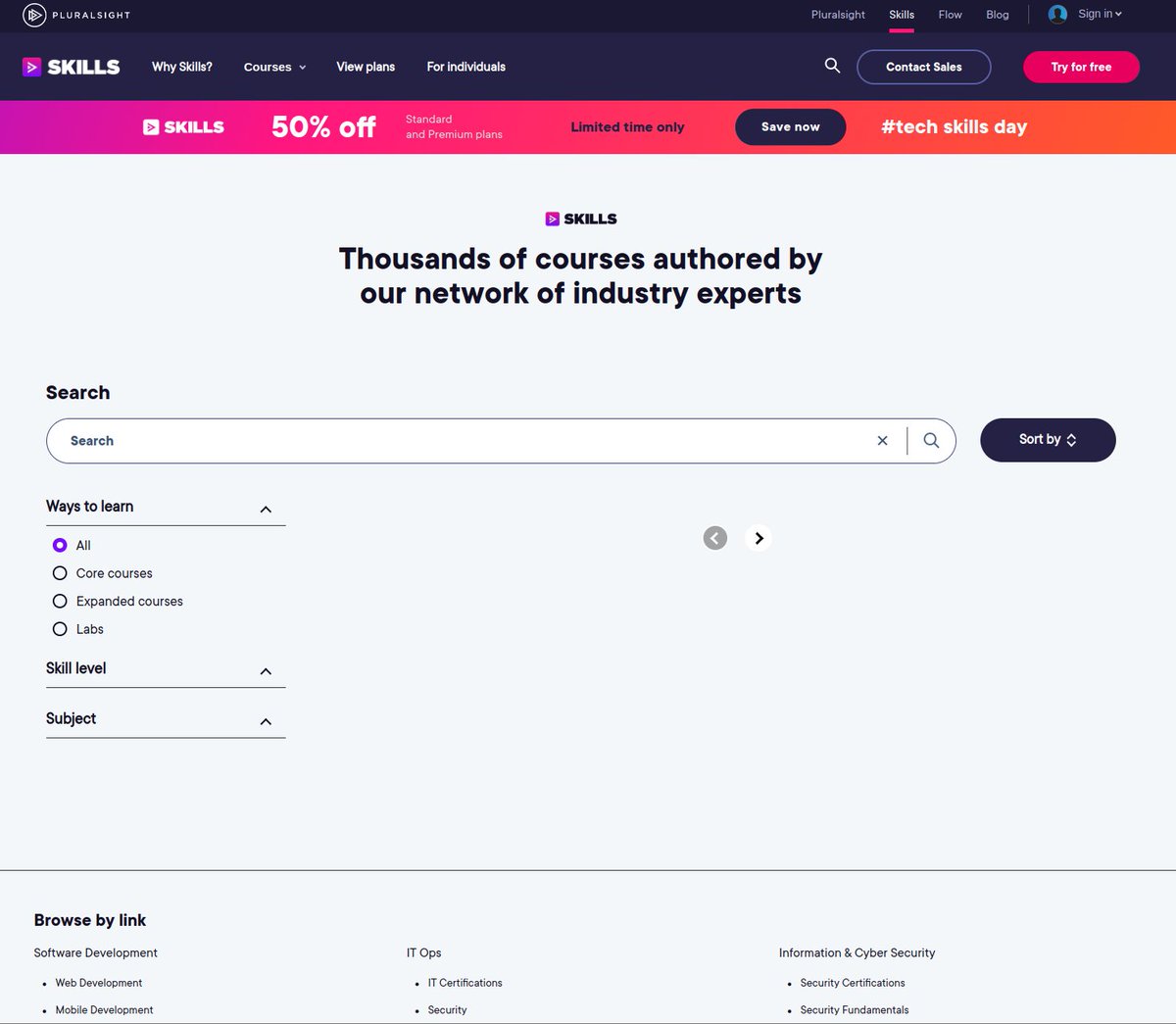Click Information & Cyber Security heading

[x=857, y=952]
